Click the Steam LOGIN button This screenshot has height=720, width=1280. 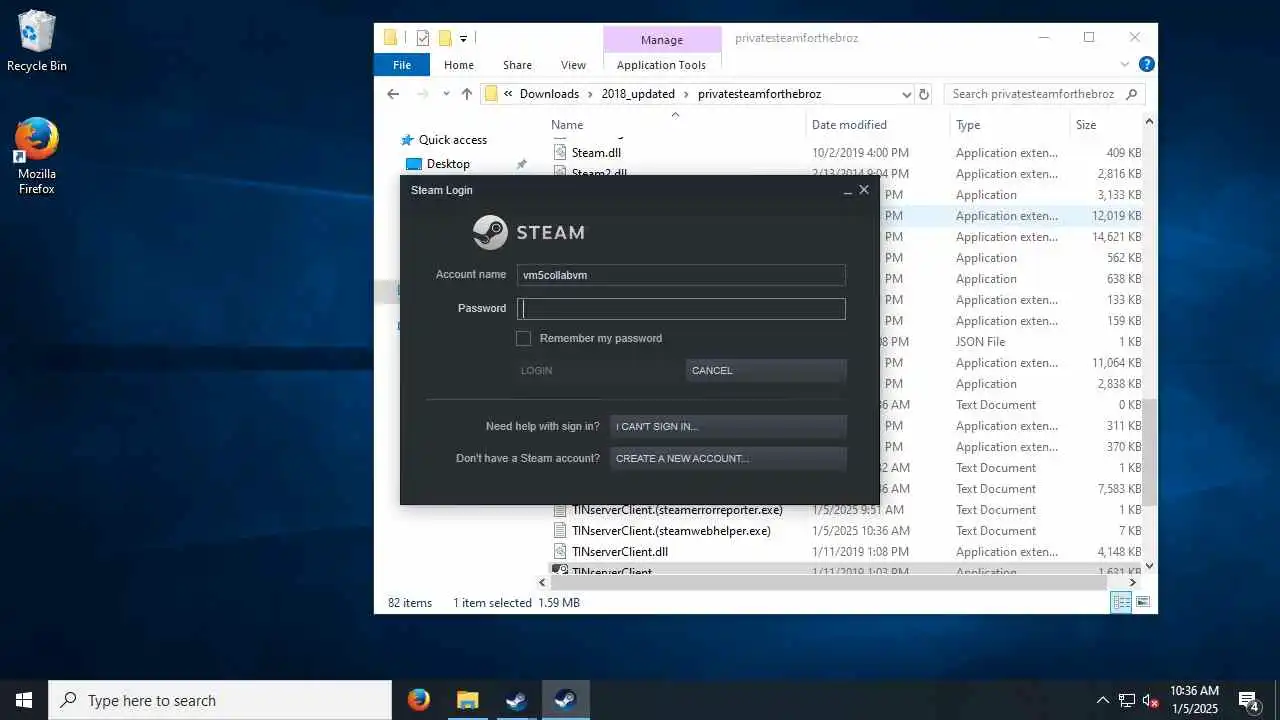(x=599, y=370)
